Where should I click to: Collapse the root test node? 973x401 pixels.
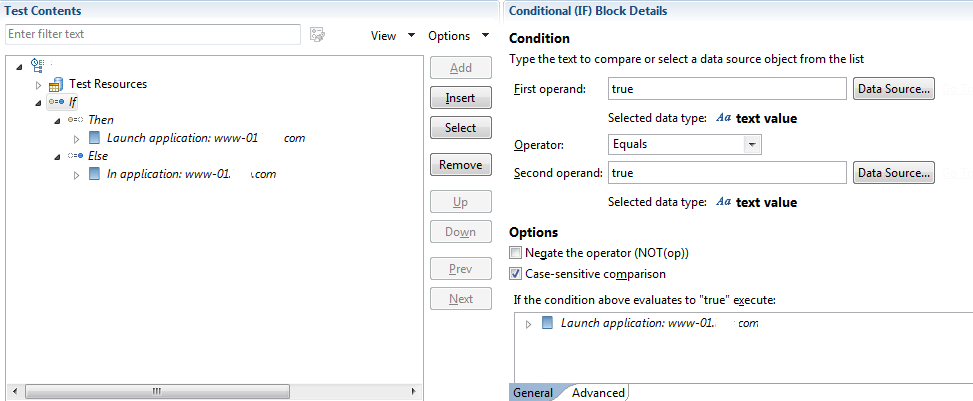click(19, 65)
